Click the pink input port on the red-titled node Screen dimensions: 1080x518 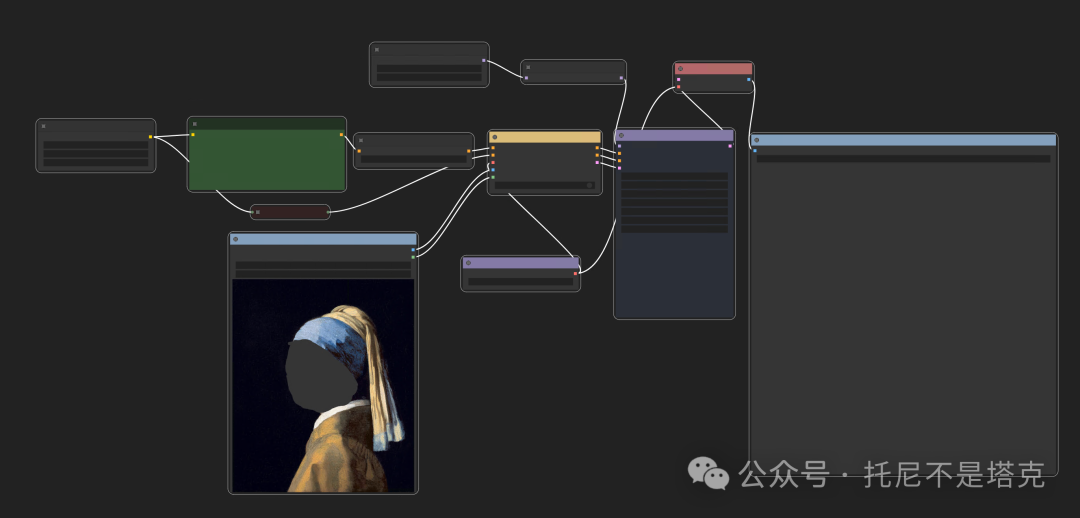(678, 79)
